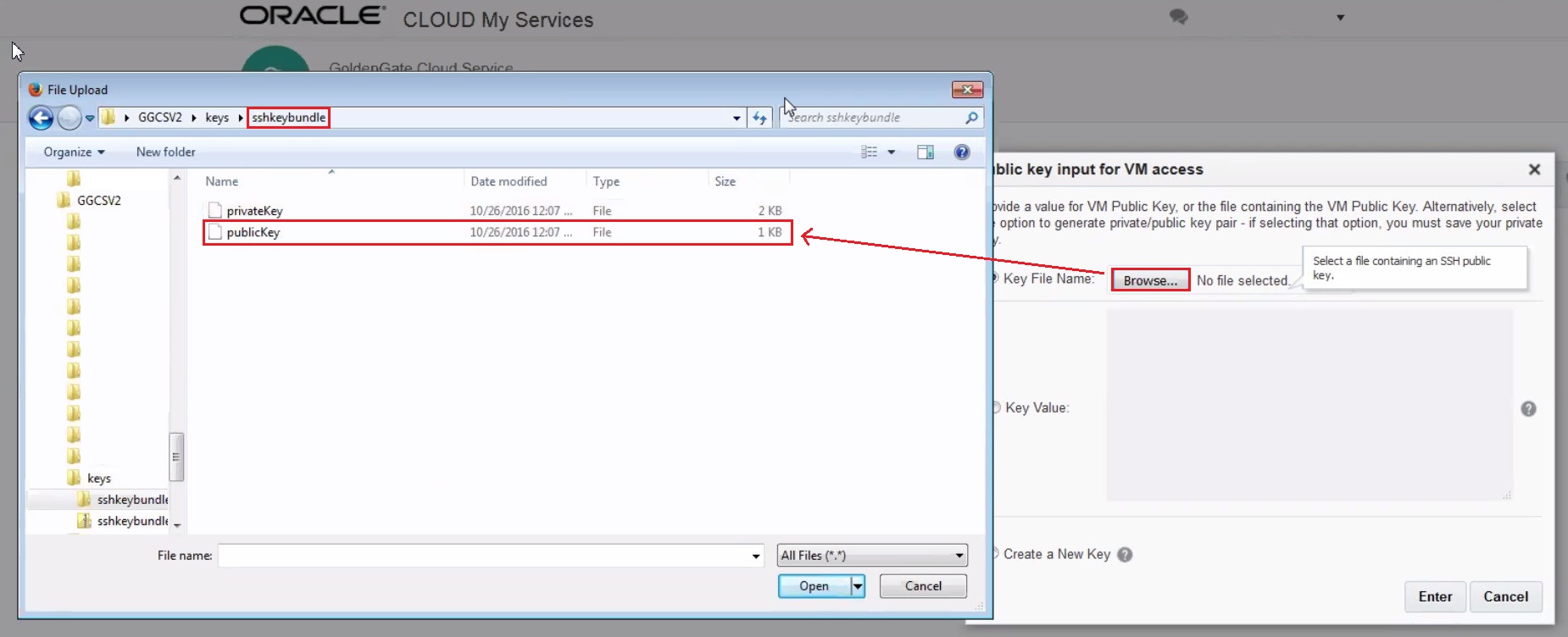Click the Firefox icon in title bar
1568x637 pixels.
[x=35, y=90]
